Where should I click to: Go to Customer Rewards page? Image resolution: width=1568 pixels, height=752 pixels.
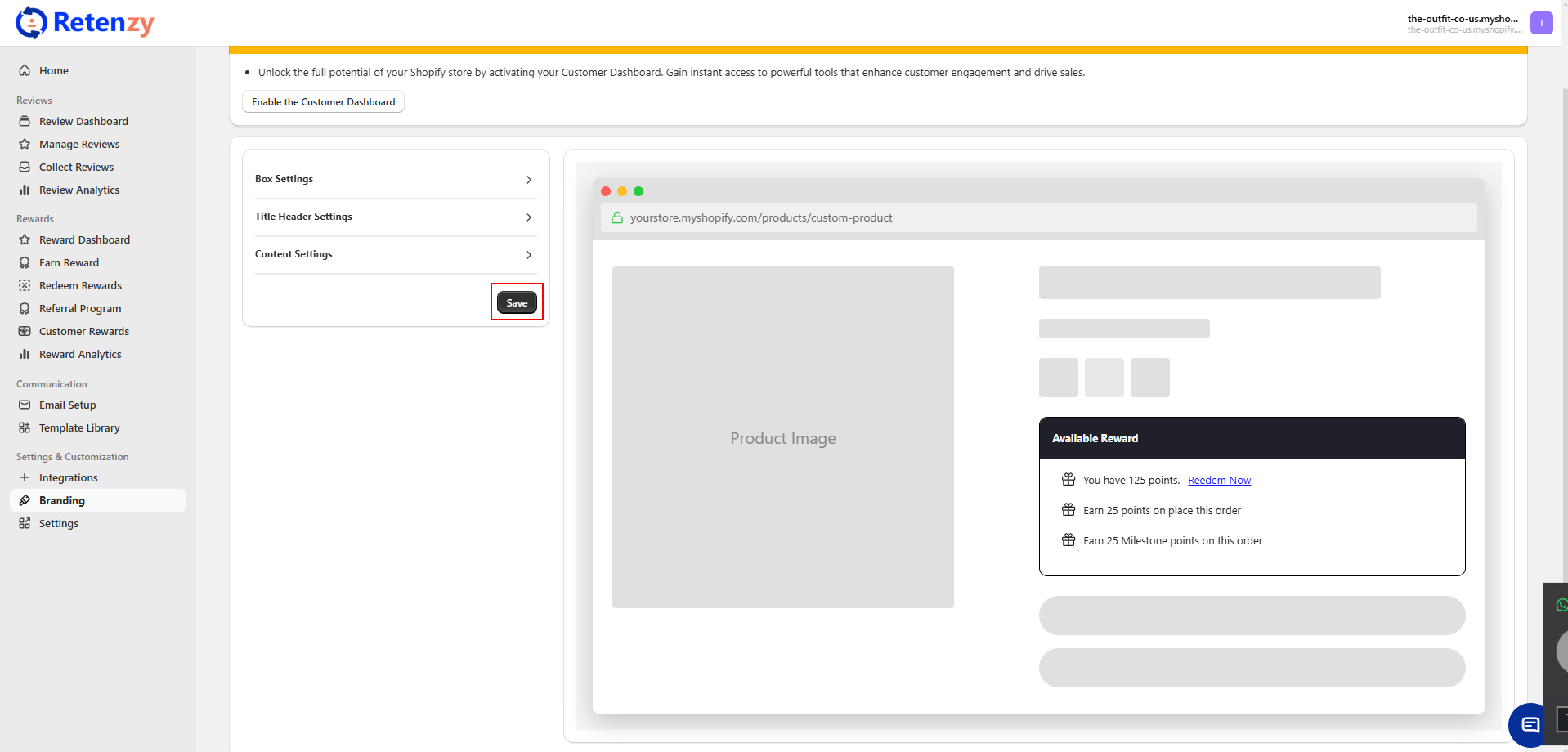coord(83,331)
